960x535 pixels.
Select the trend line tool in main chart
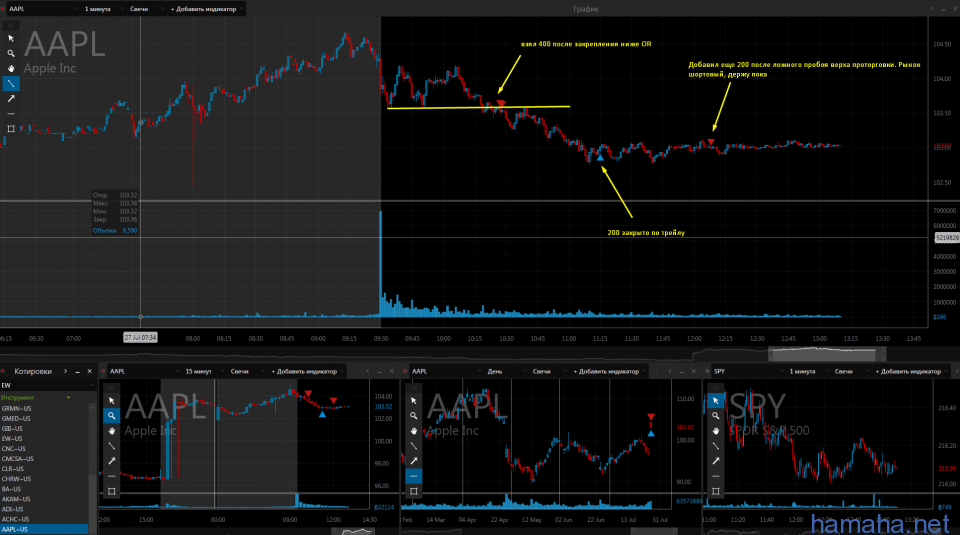(x=11, y=83)
